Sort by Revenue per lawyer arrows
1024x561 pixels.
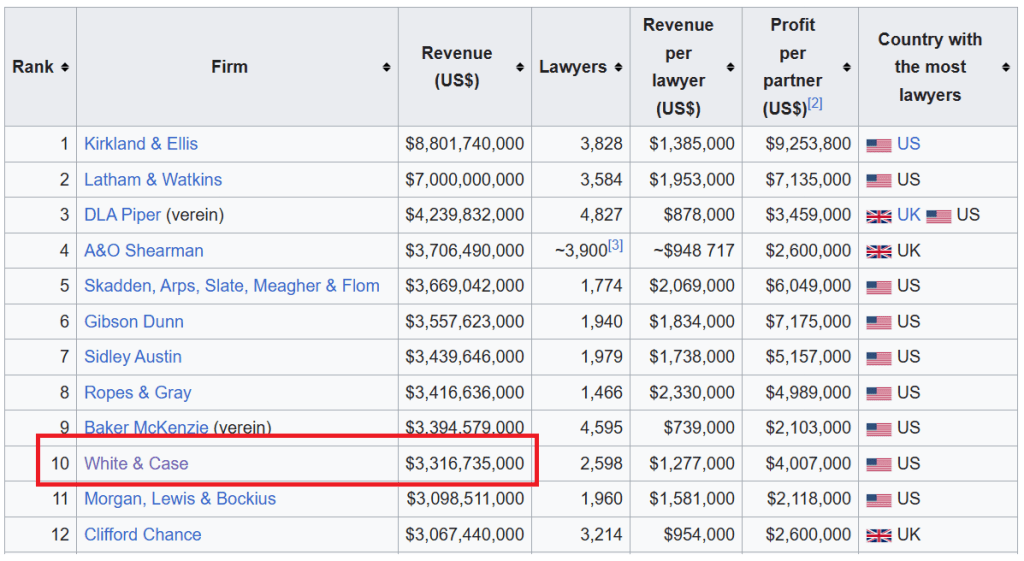tap(731, 67)
